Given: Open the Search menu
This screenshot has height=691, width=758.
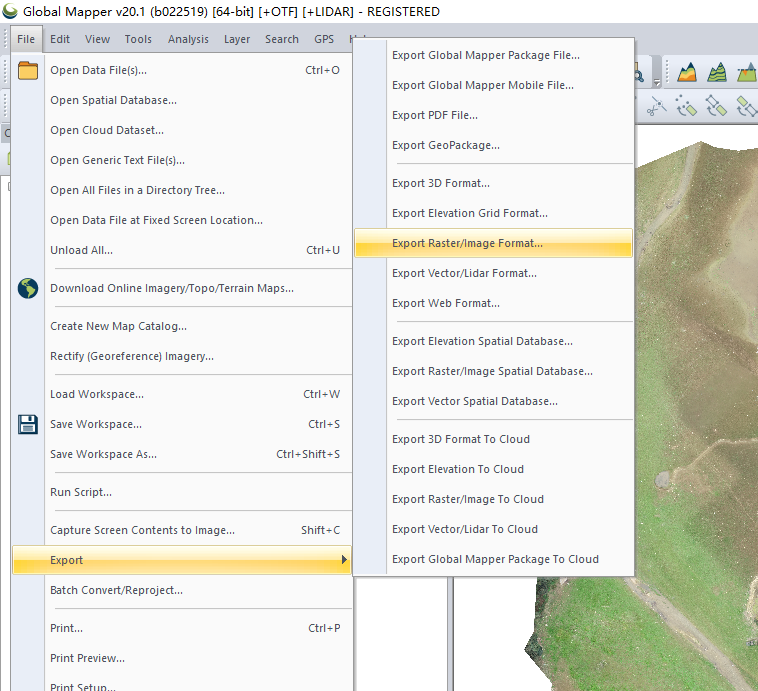Looking at the screenshot, I should tap(281, 39).
